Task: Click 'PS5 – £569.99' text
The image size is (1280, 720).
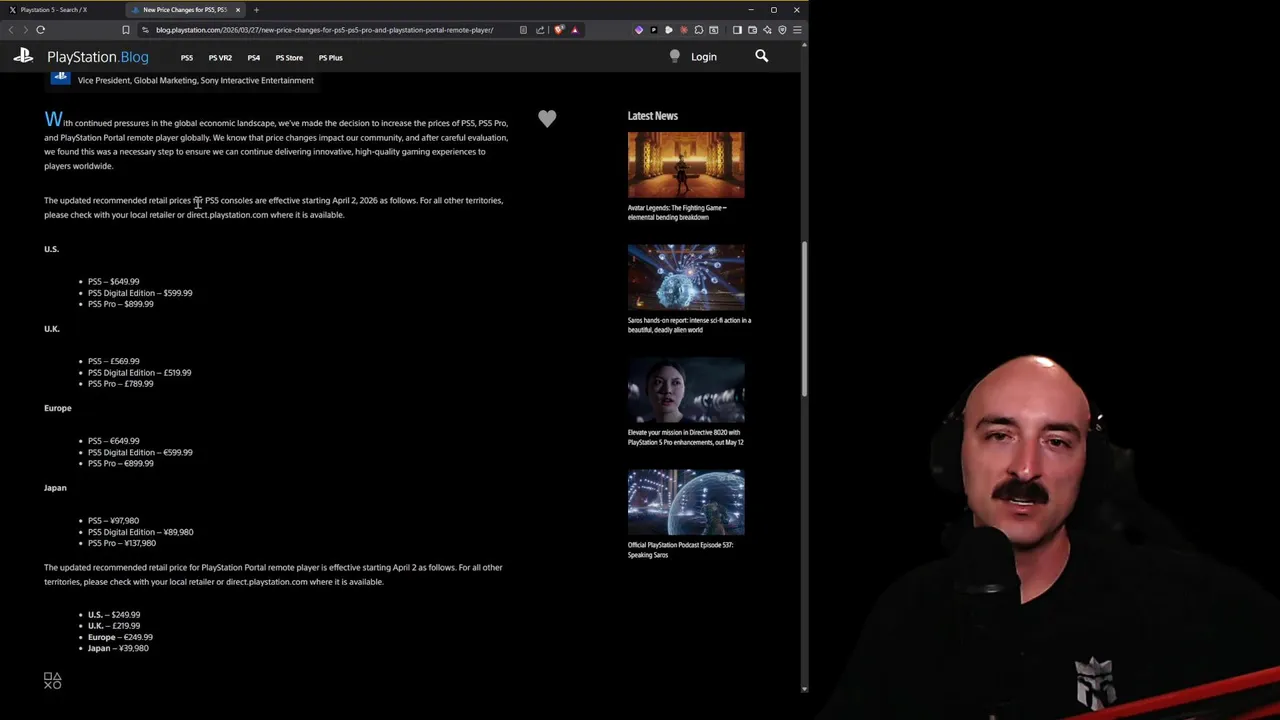Action: pos(113,361)
